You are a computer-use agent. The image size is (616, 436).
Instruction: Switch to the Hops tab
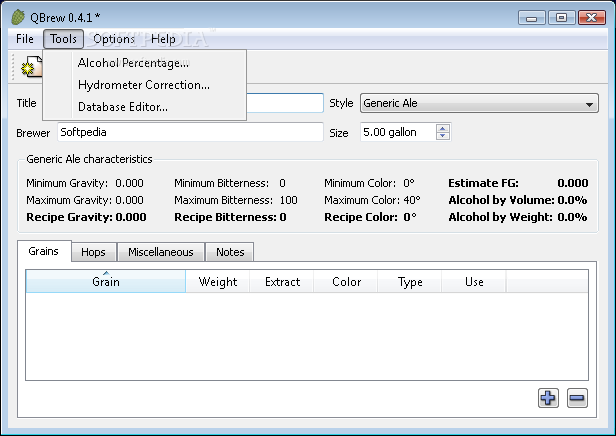tap(94, 252)
